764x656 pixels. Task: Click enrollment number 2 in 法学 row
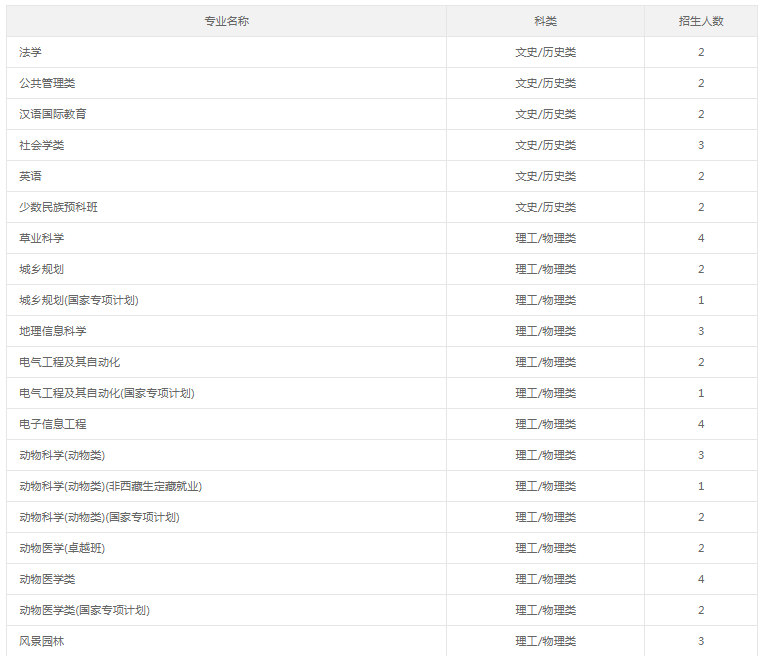tap(701, 52)
